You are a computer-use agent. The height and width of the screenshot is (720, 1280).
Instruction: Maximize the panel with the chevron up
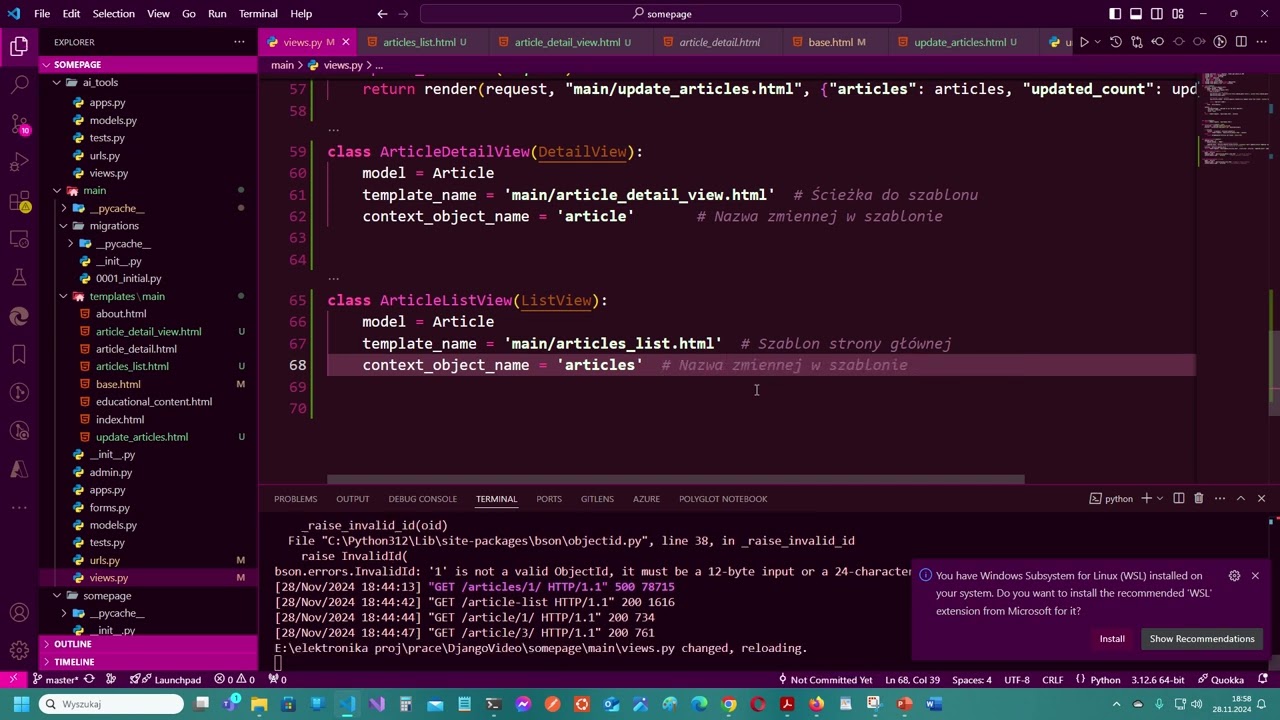coord(1241,499)
